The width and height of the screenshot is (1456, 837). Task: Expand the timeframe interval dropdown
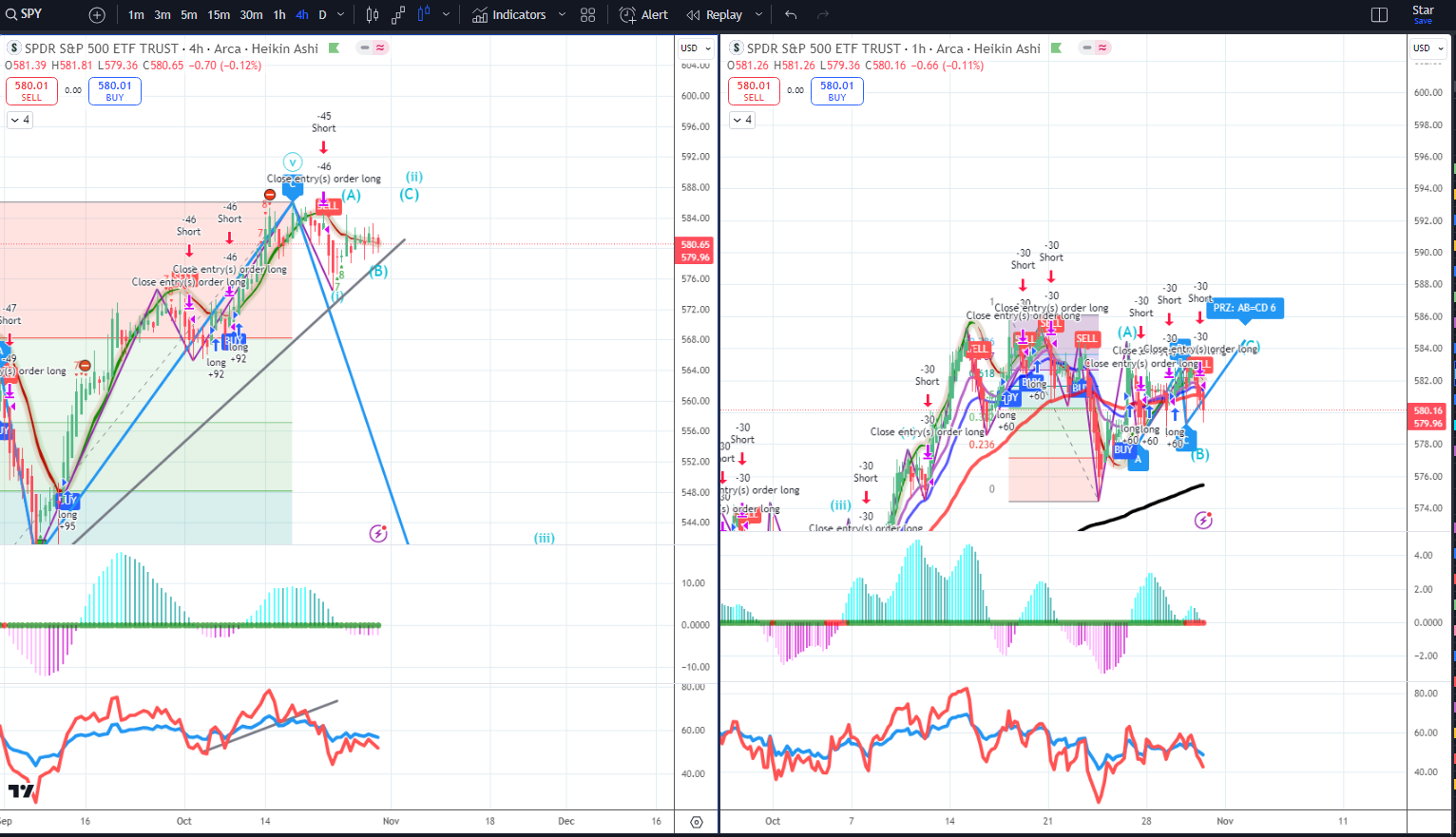coord(342,15)
